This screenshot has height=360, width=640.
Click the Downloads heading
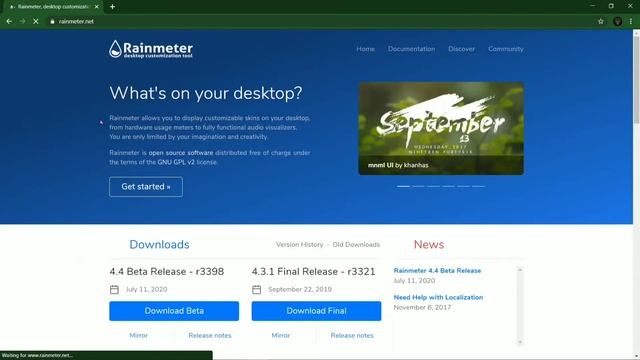click(159, 244)
